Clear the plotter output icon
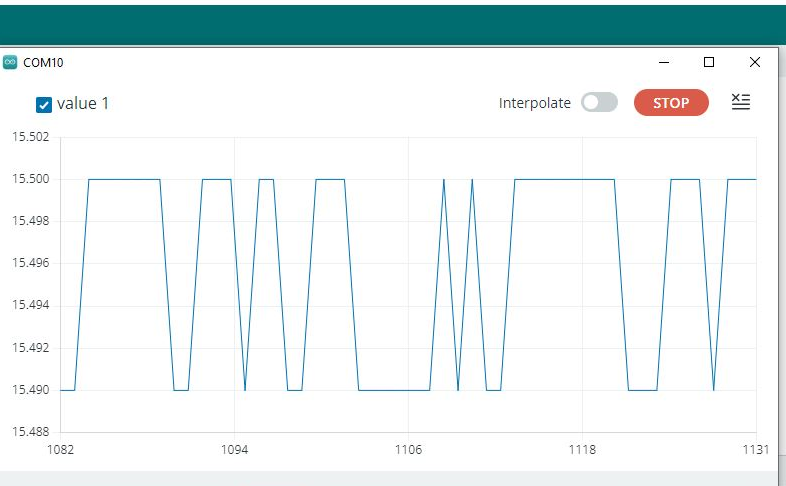Image resolution: width=786 pixels, height=486 pixels. tap(741, 102)
